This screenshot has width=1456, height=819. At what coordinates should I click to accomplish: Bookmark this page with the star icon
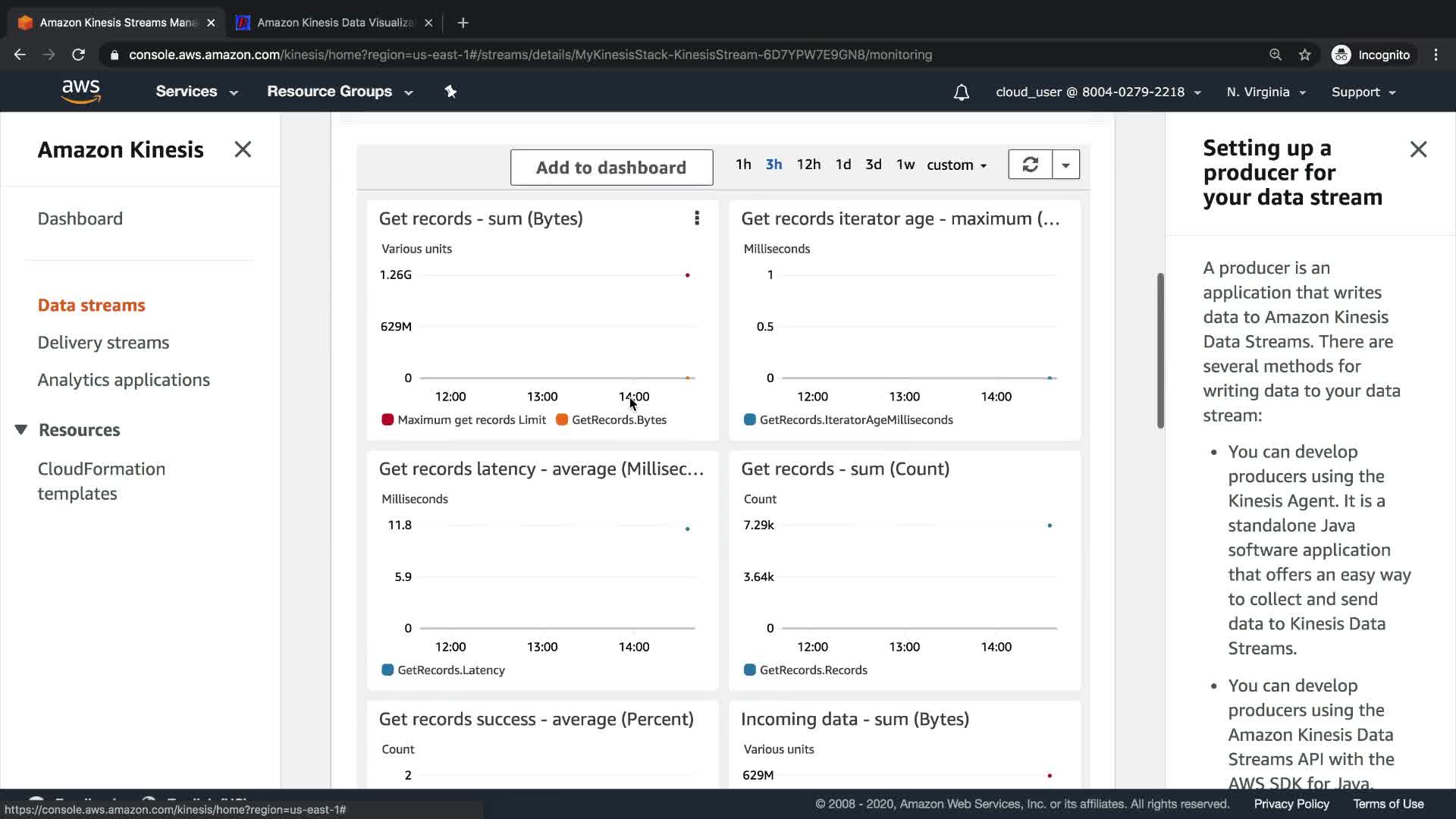[x=1304, y=55]
